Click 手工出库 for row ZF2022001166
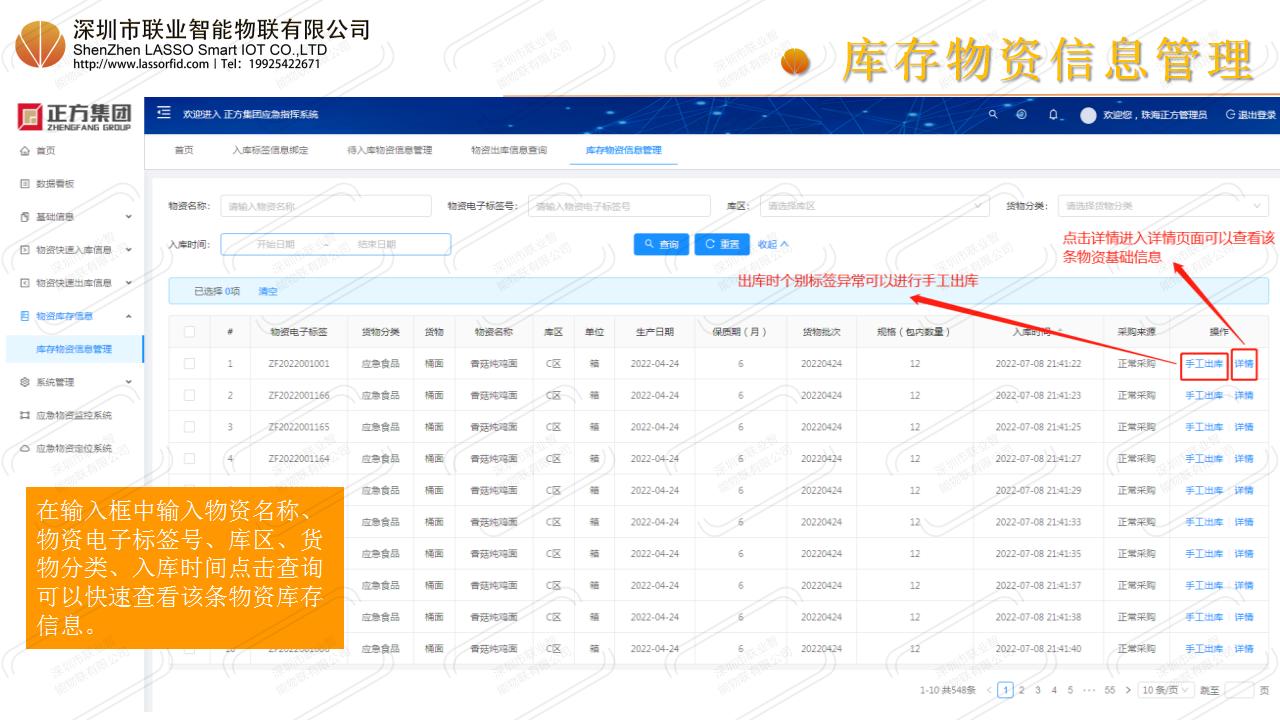Viewport: 1280px width, 720px height. (1203, 396)
